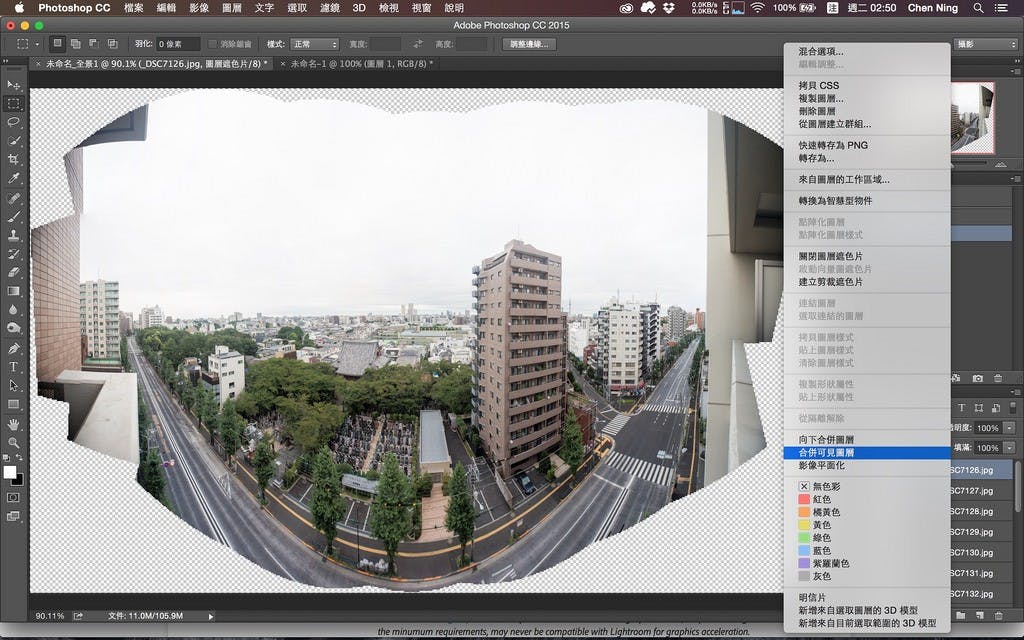
Task: Enter value in 羽化 feather field
Action: [177, 44]
